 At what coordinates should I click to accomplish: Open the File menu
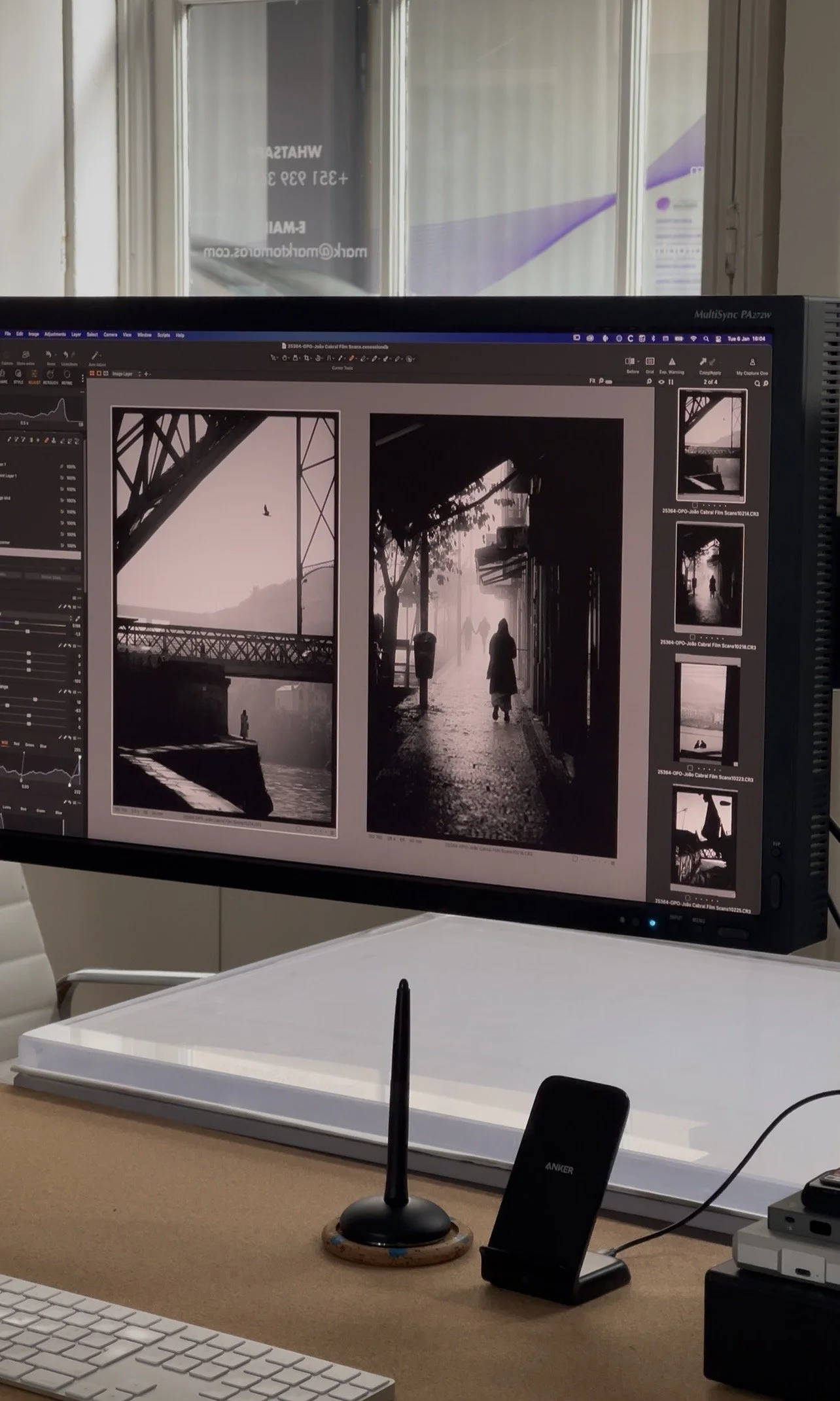click(8, 334)
